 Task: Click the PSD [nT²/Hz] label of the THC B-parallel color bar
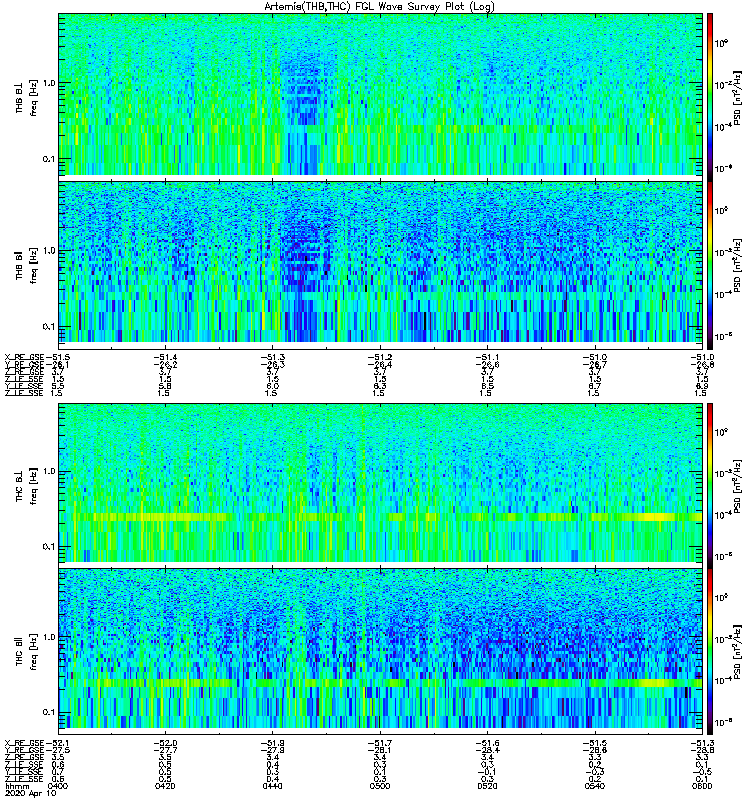click(737, 652)
